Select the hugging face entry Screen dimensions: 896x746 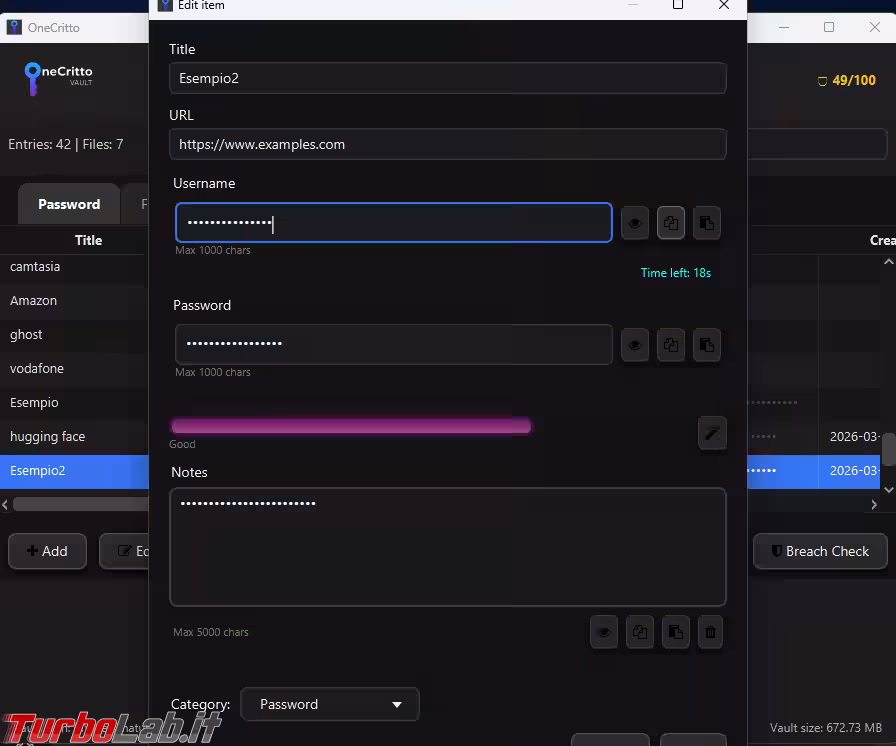pyautogui.click(x=48, y=437)
